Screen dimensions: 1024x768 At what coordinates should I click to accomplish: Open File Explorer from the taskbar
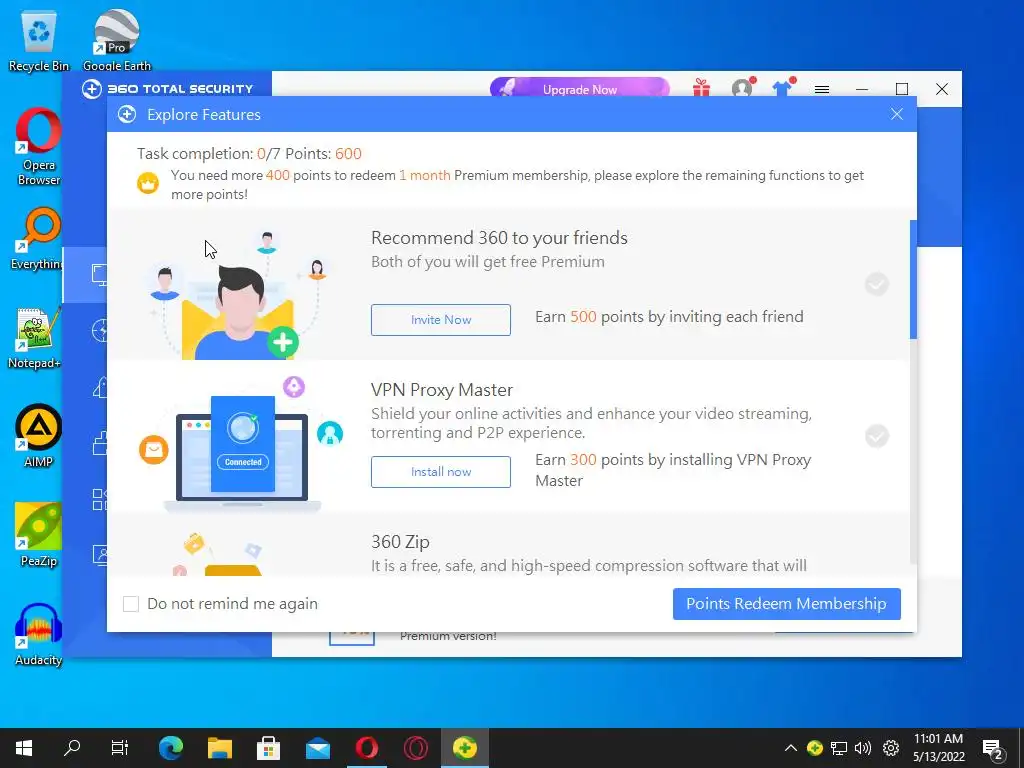point(220,748)
